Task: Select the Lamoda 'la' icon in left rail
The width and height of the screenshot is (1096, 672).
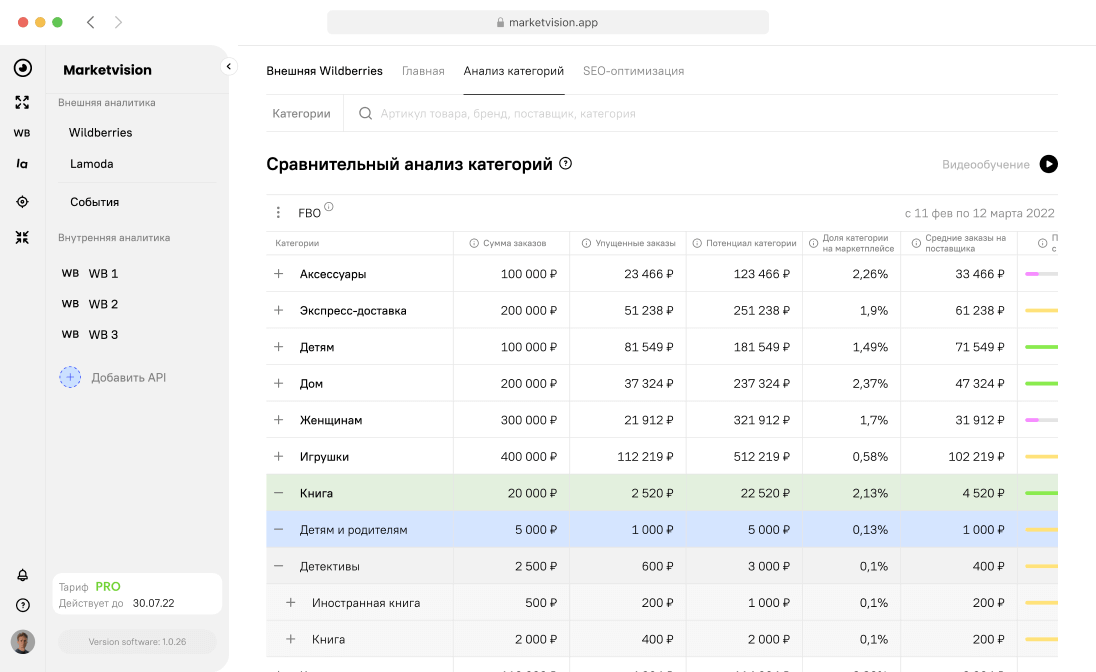Action: click(22, 164)
